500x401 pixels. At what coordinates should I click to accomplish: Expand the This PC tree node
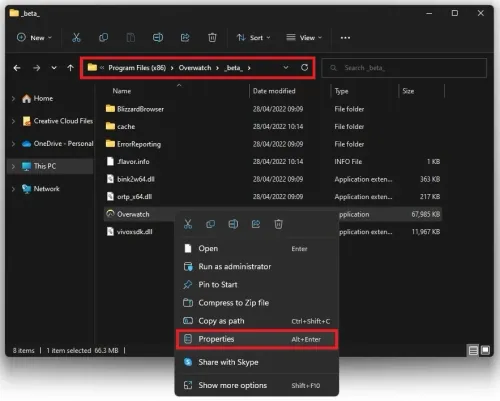coord(13,166)
